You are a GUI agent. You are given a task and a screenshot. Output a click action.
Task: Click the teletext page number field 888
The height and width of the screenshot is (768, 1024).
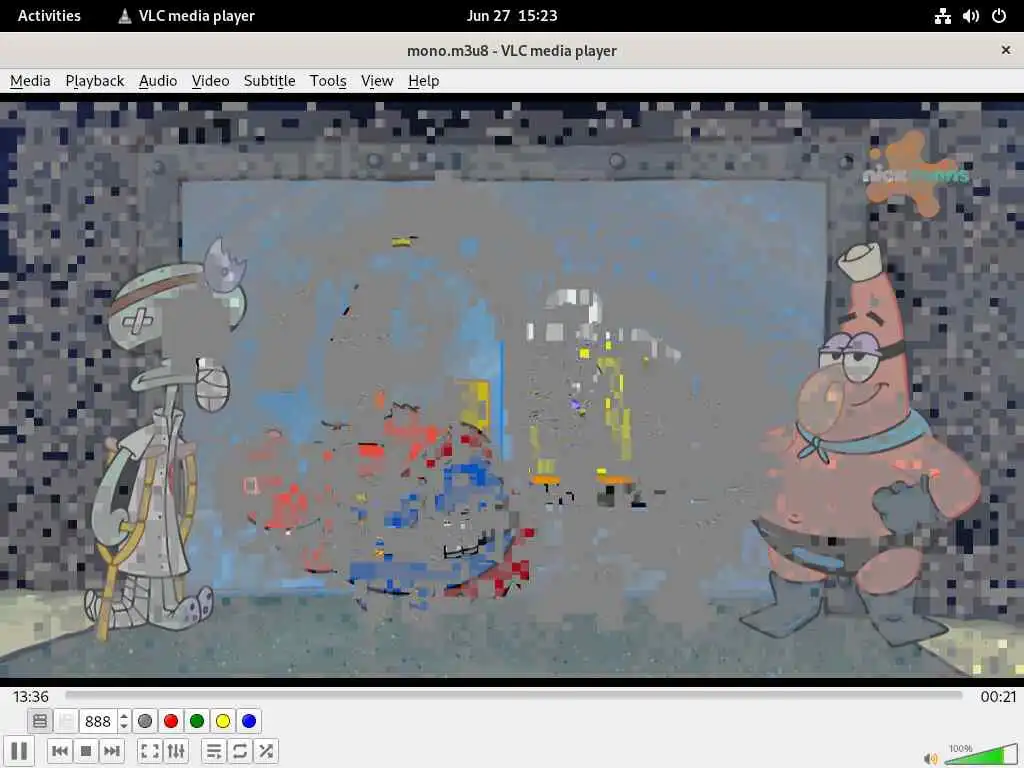[x=98, y=721]
